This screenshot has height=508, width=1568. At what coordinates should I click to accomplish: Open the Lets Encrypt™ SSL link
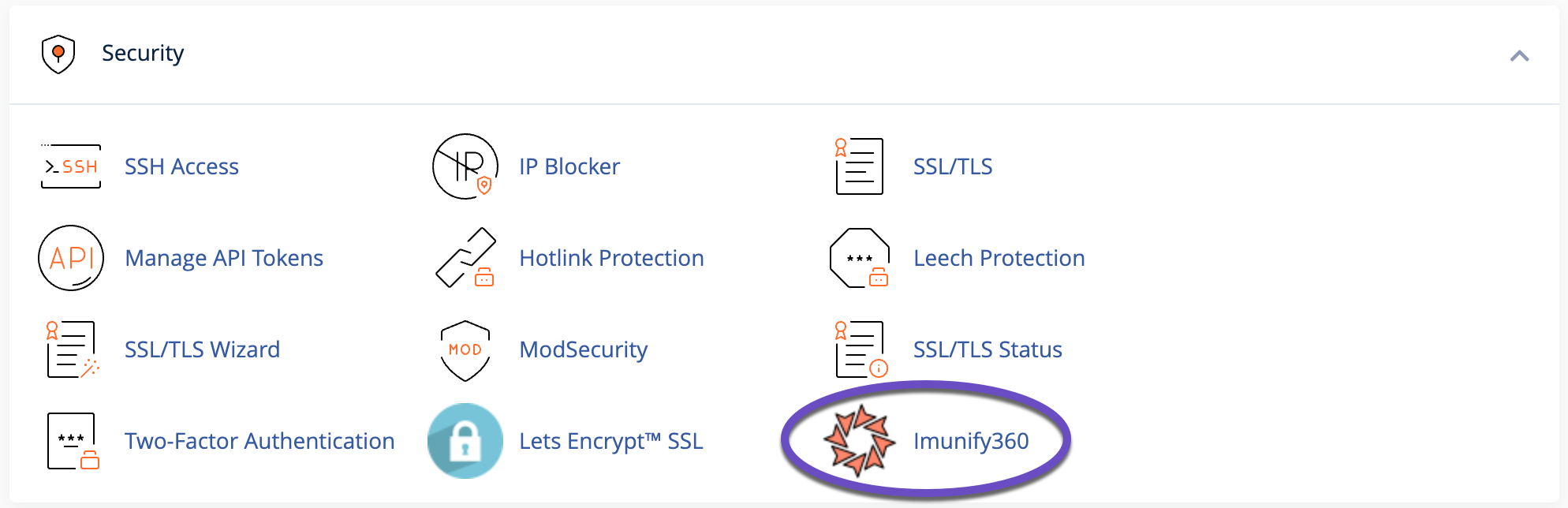[610, 441]
